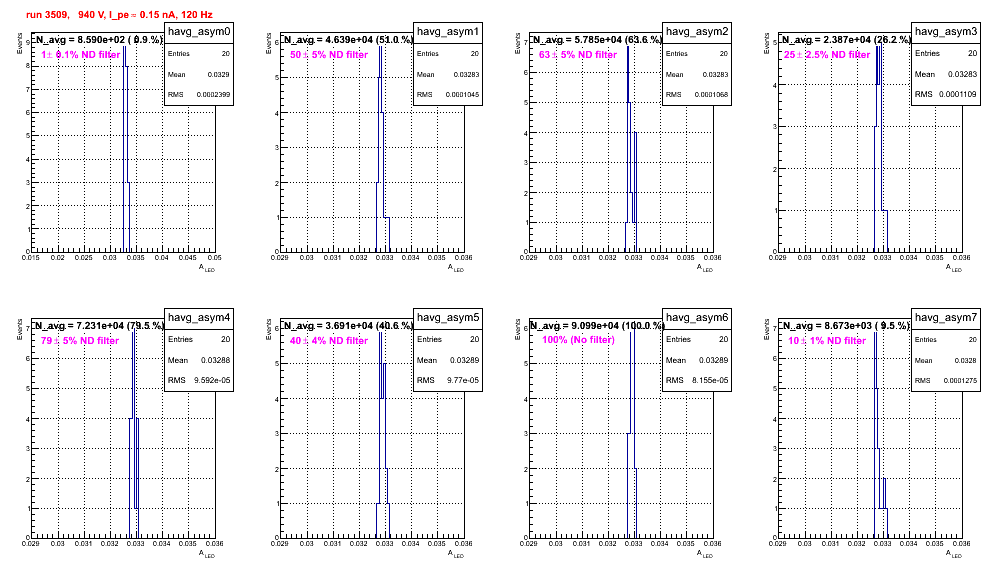
Task: Select the havg_asym5 stats box title
Action: (448, 318)
